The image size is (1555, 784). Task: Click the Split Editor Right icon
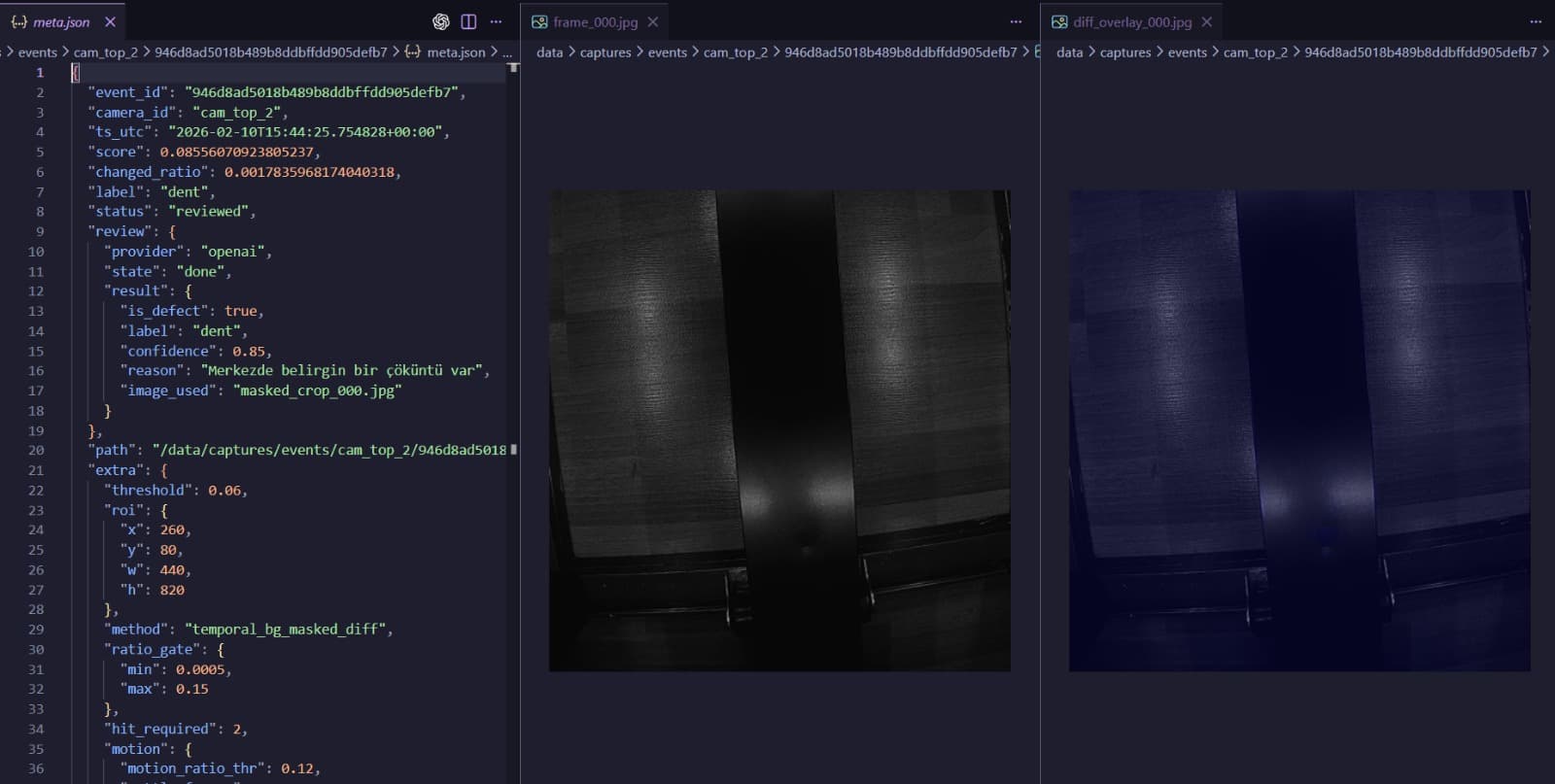point(468,21)
